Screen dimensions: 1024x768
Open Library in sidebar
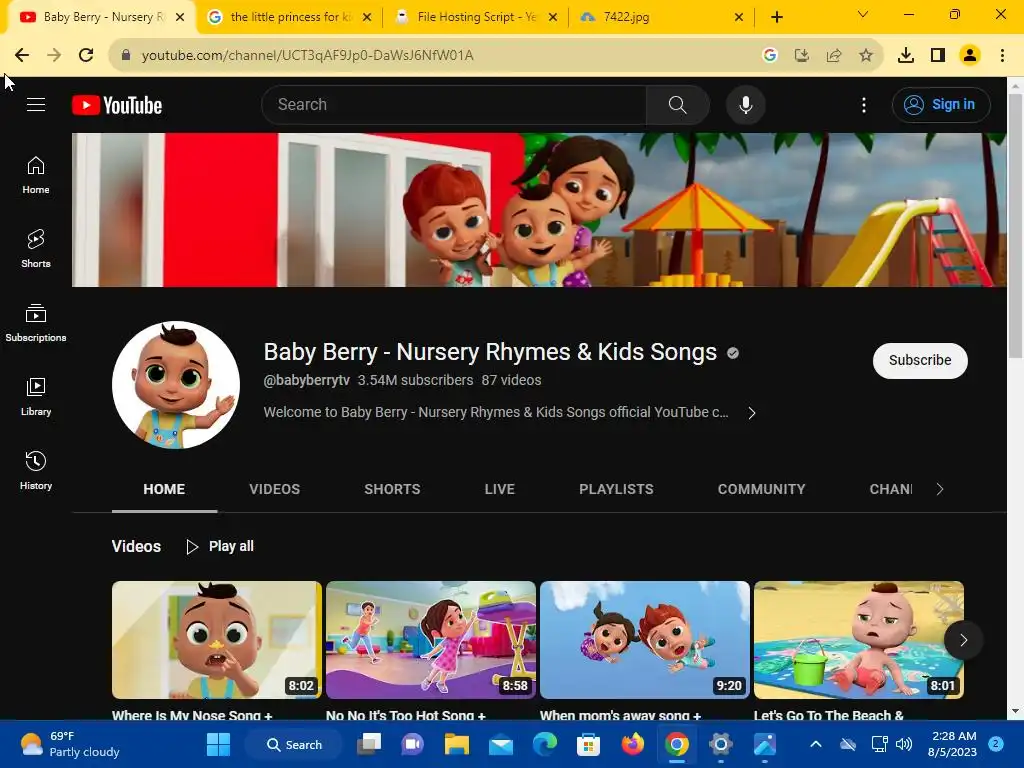pos(36,396)
